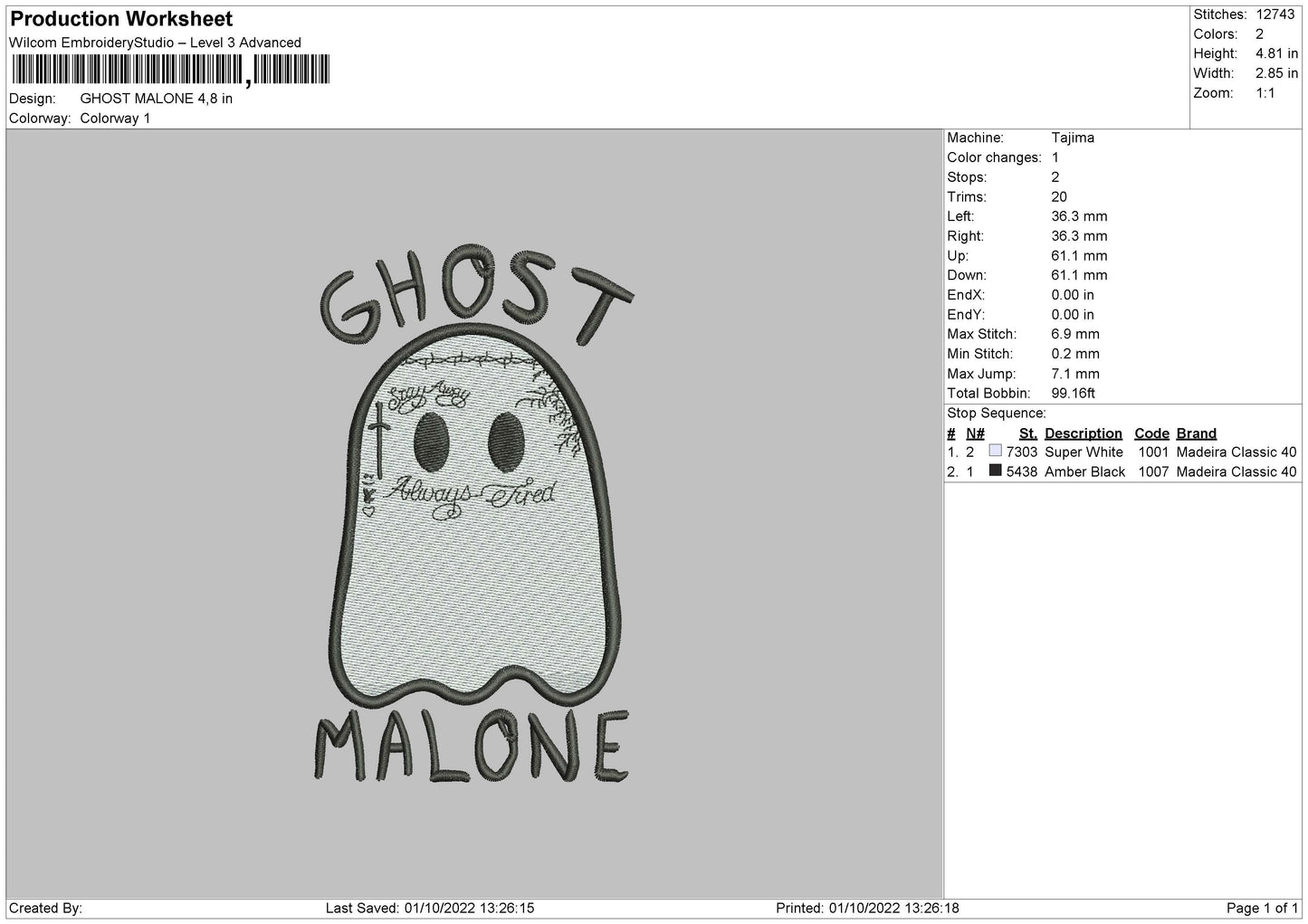Click brand code 1001
The image size is (1308, 924).
coord(1154,452)
